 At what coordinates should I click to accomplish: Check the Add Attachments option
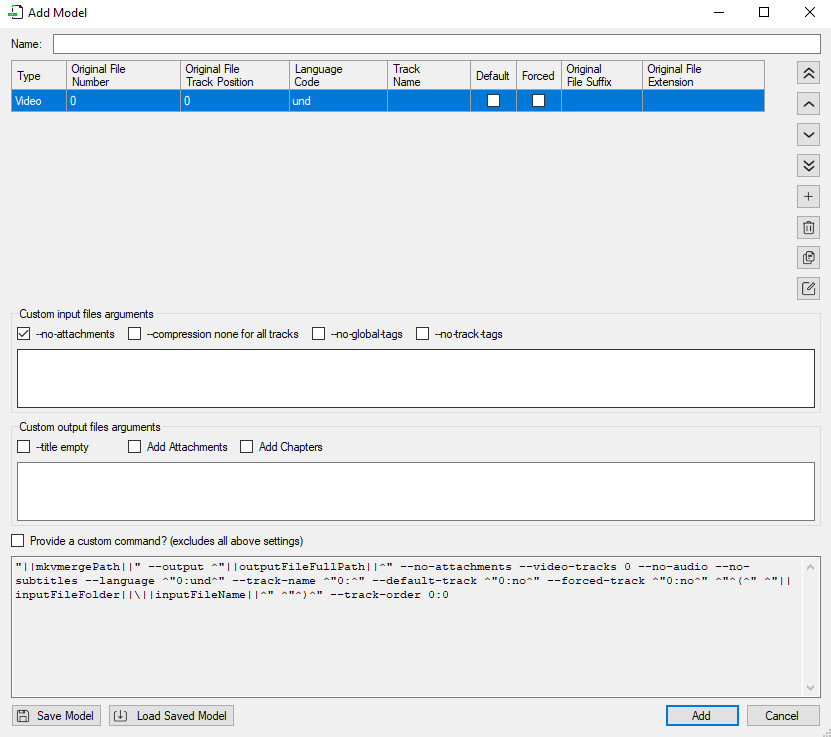(x=135, y=447)
